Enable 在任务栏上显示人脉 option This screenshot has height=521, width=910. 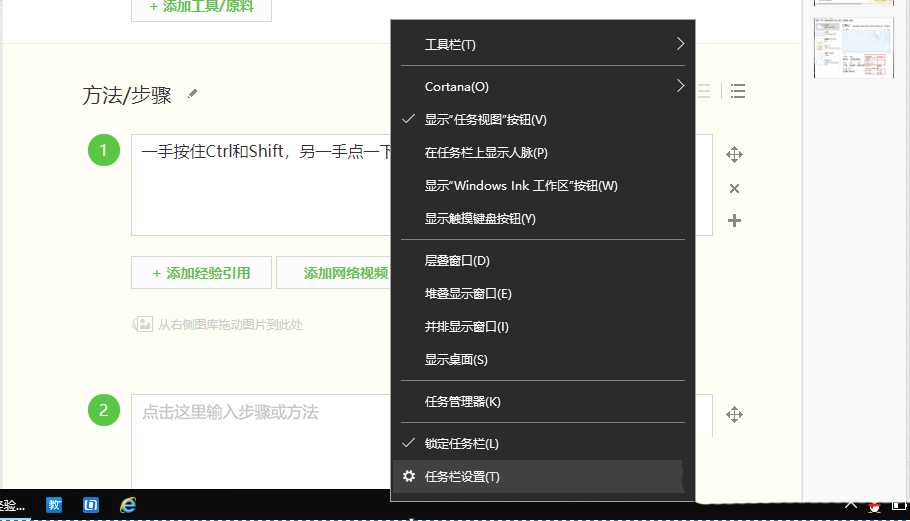pos(486,152)
